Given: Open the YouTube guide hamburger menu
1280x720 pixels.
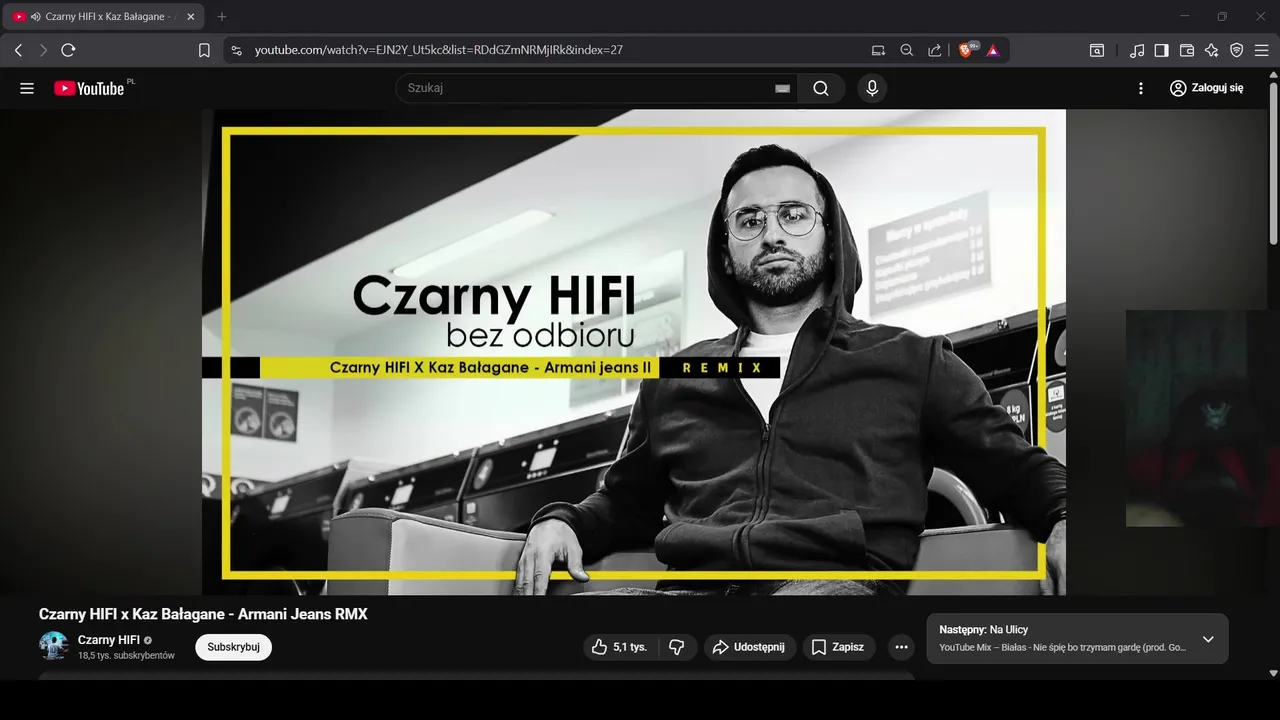Looking at the screenshot, I should [27, 88].
